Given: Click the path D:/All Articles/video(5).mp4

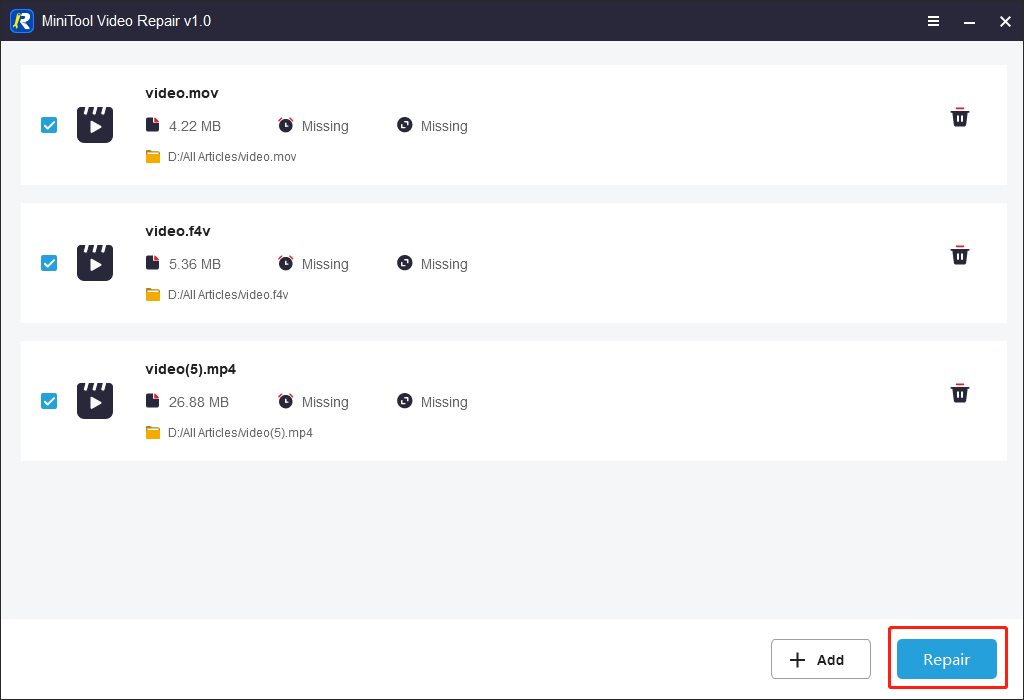Looking at the screenshot, I should (x=240, y=432).
